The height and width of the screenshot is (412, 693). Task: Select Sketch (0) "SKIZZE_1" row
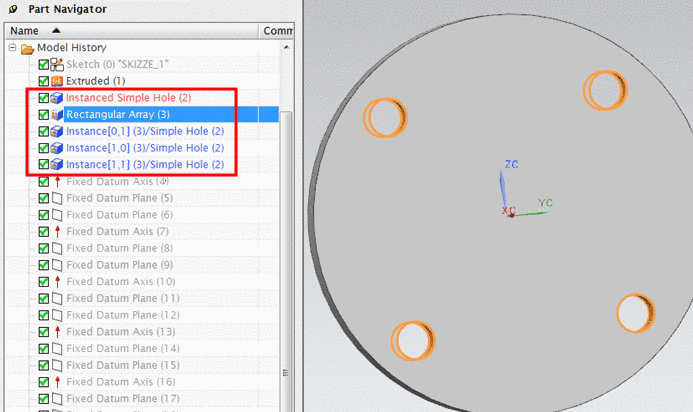(117, 65)
